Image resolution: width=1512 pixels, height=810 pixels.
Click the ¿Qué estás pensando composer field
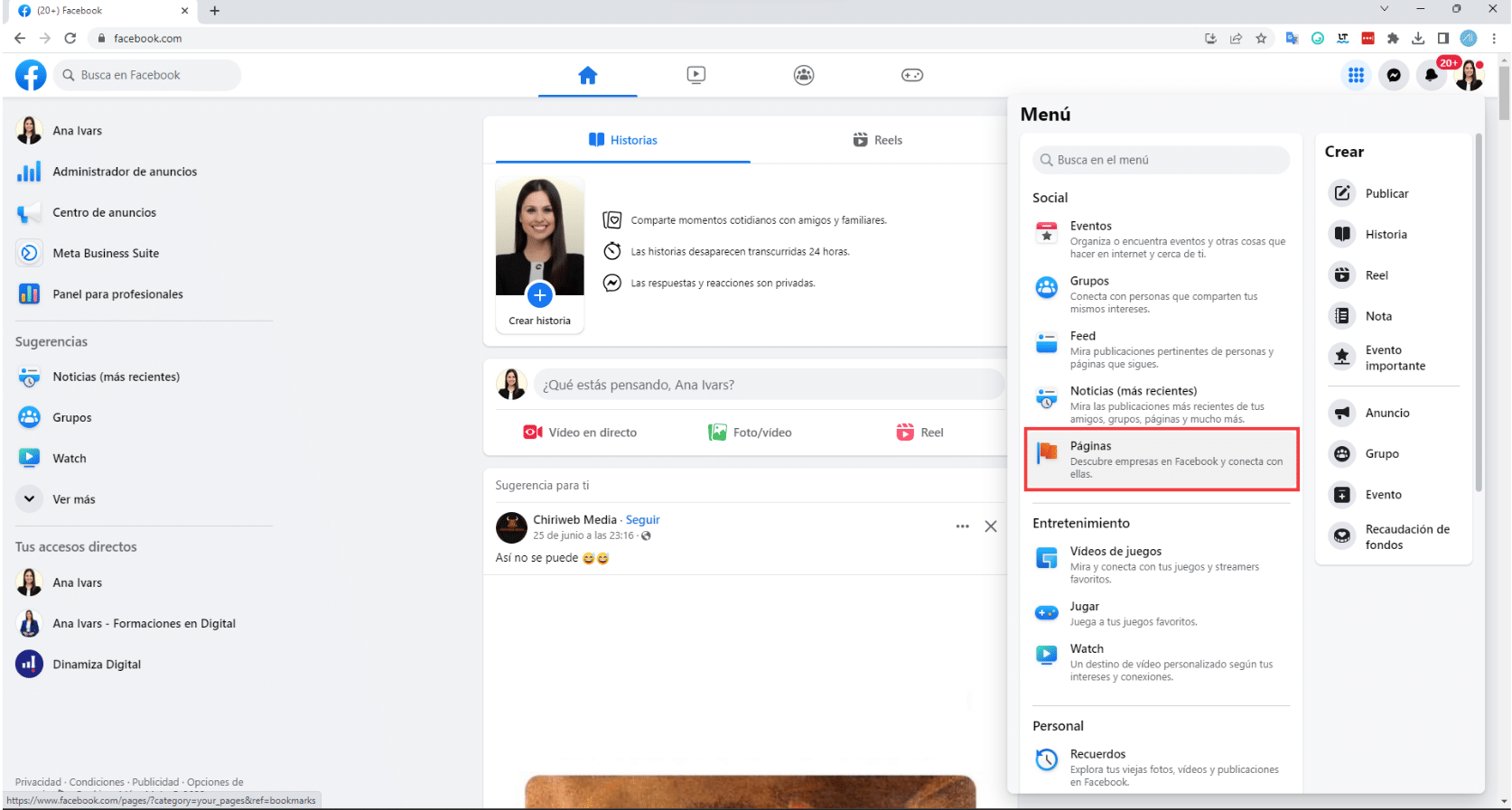[x=769, y=385]
